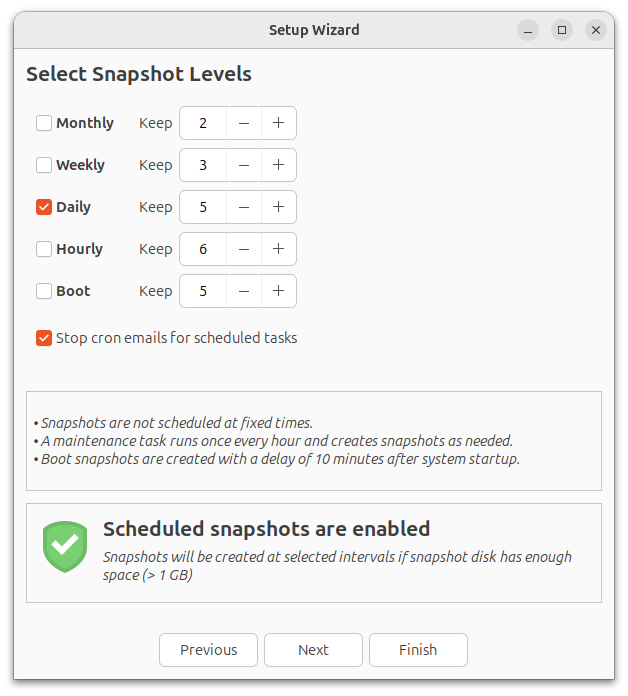This screenshot has width=628, height=696.
Task: Toggle Boot snapshot level checkbox
Action: tap(44, 291)
